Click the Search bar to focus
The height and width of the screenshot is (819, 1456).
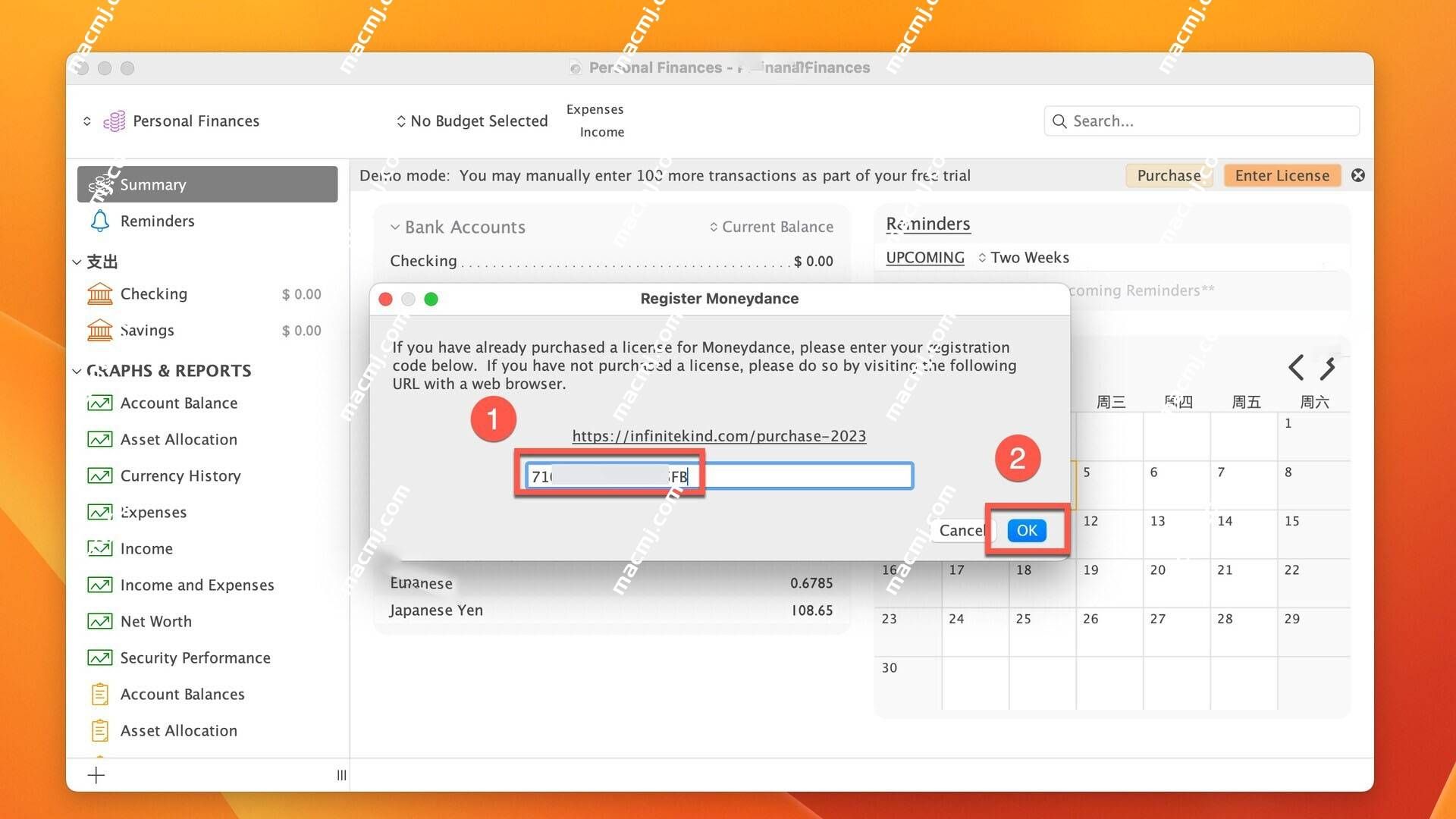tap(1200, 121)
